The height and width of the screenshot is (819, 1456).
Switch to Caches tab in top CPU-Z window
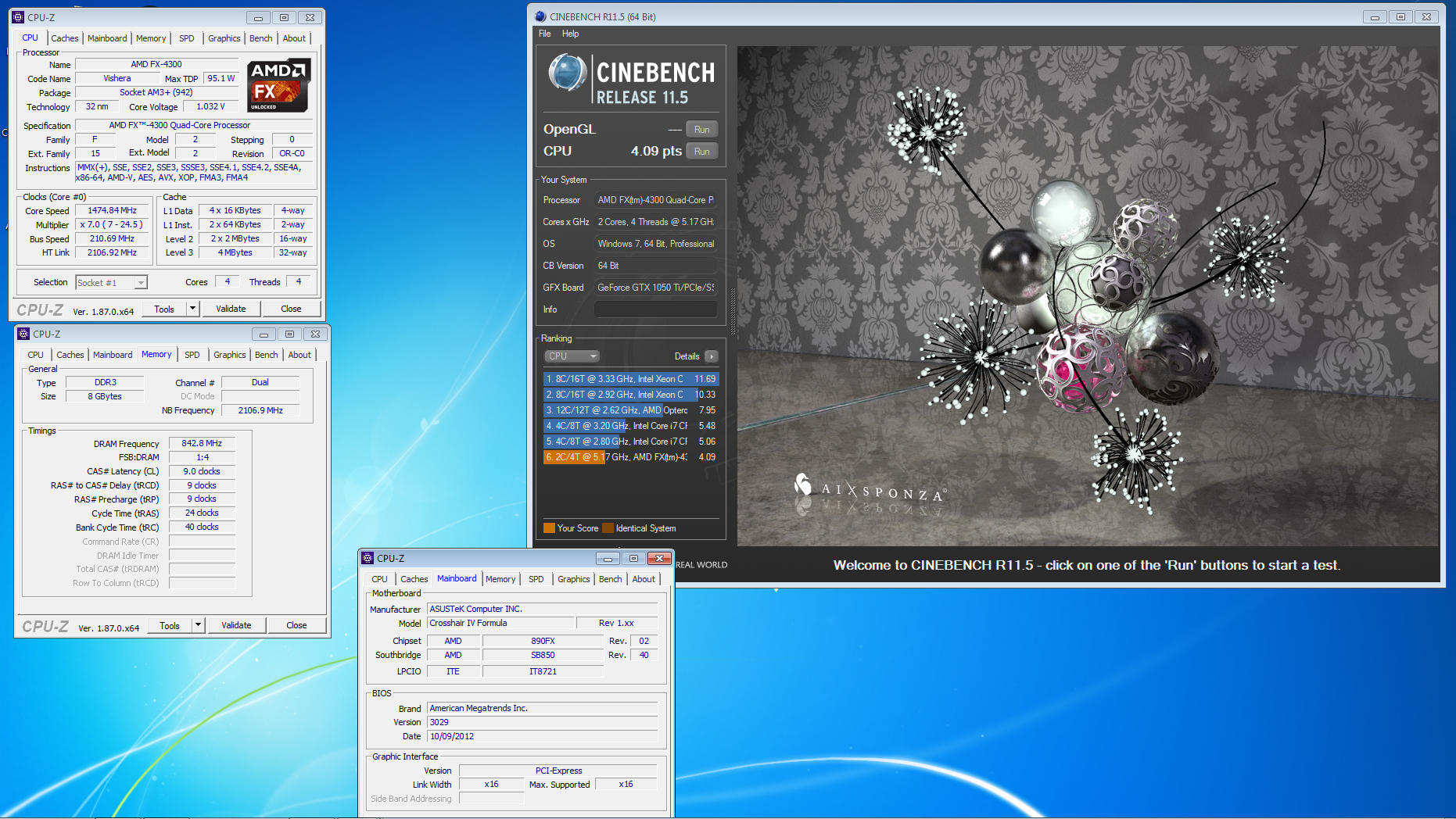point(65,38)
